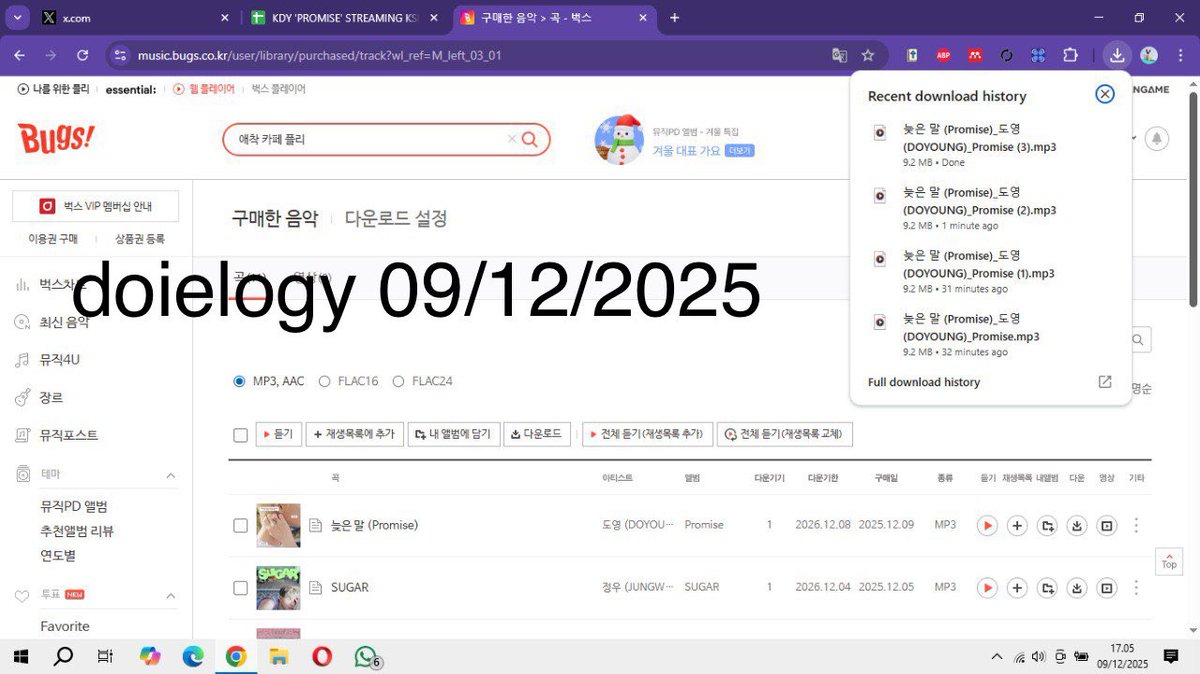Click the 늦은 말 (Promise) album thumbnail
The image size is (1200, 674).
click(278, 525)
